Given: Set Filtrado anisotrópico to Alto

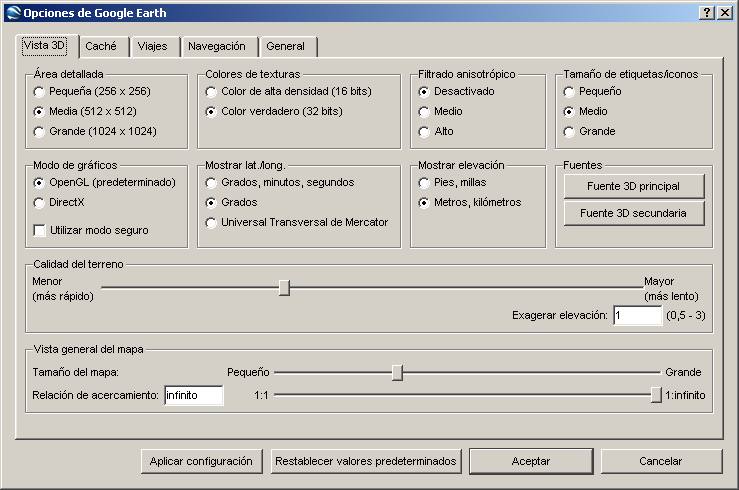Looking at the screenshot, I should [x=436, y=131].
